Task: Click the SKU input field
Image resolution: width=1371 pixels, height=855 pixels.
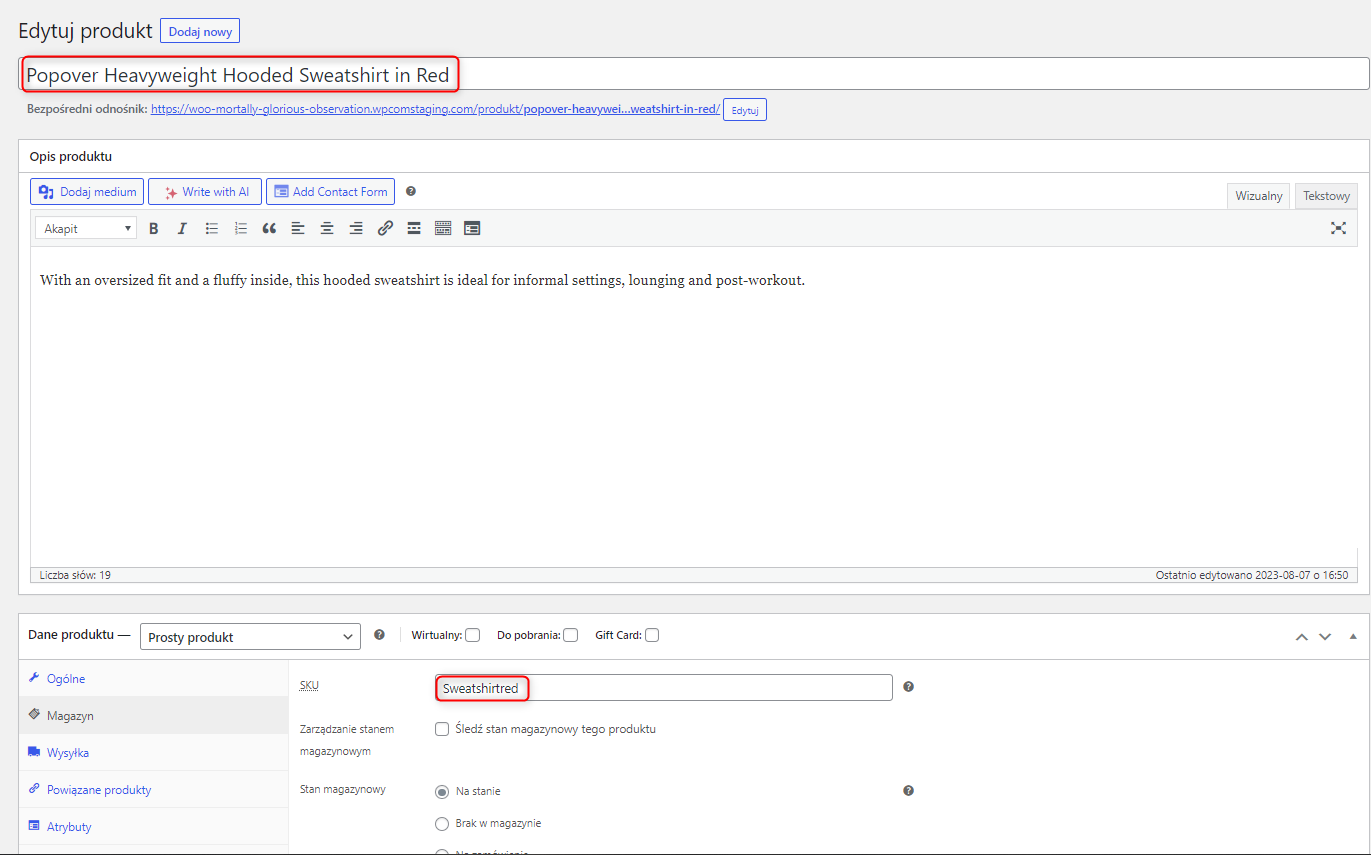Action: (664, 688)
